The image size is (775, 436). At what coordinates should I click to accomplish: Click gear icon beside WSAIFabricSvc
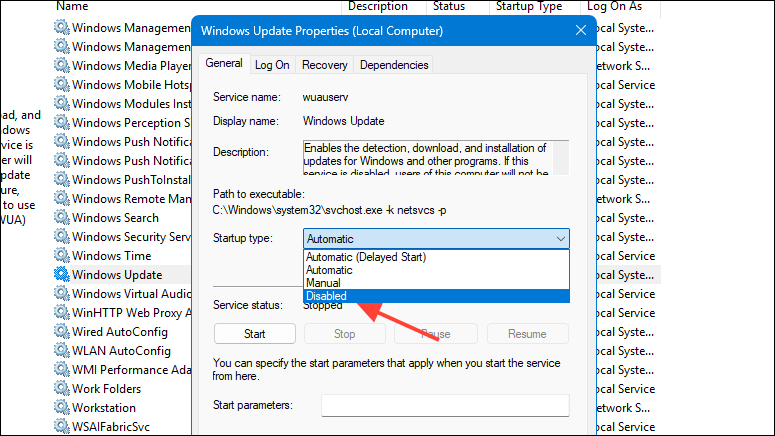pos(62,426)
